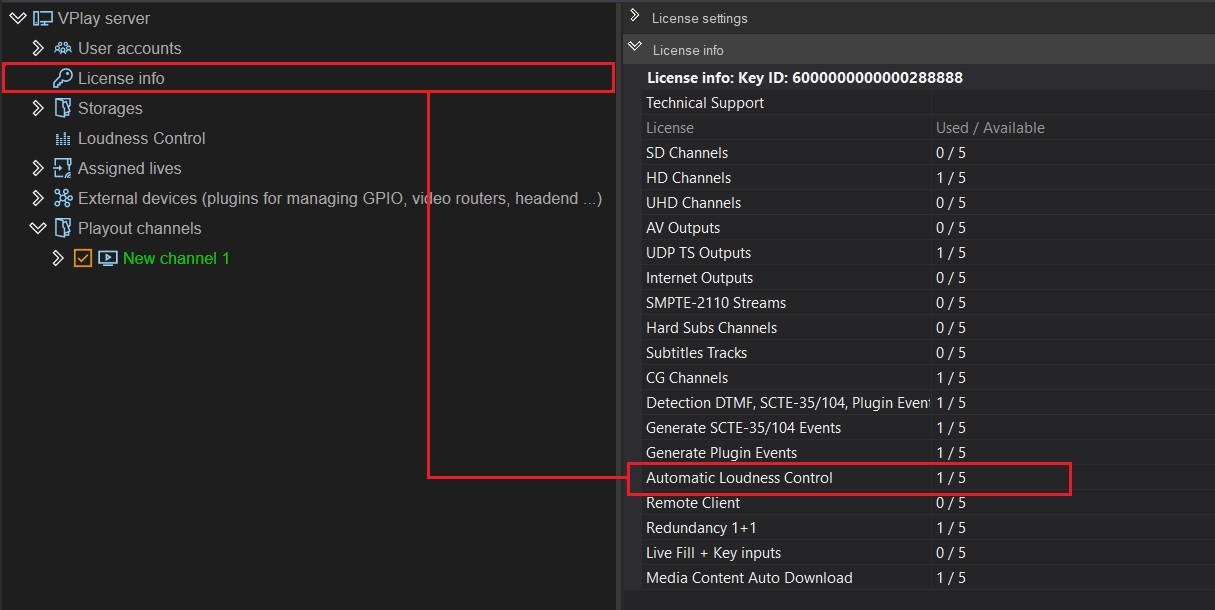Toggle the New channel 1 checkbox
The image size is (1215, 610).
[83, 258]
